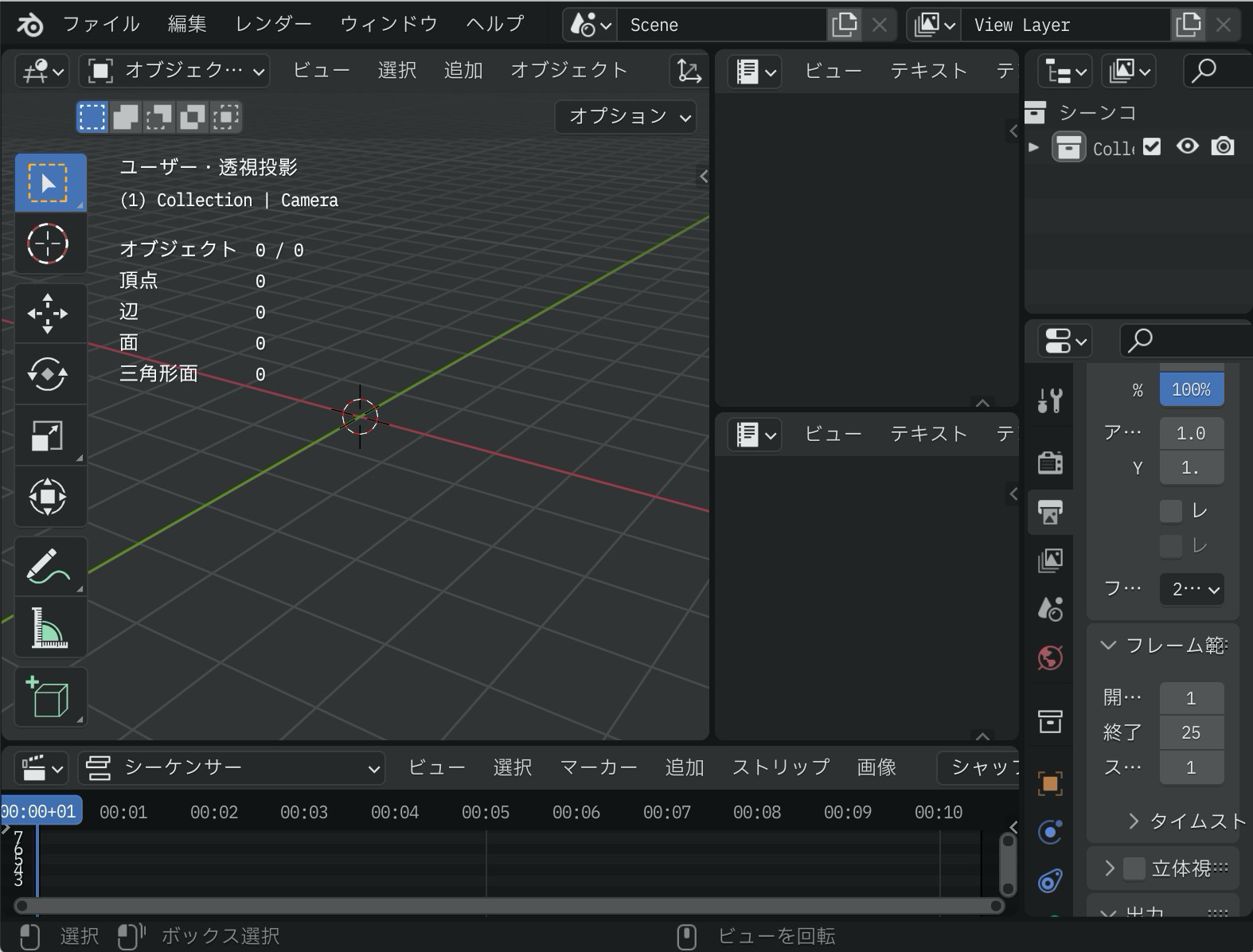Open the Render menu
This screenshot has width=1253, height=952.
(x=273, y=25)
